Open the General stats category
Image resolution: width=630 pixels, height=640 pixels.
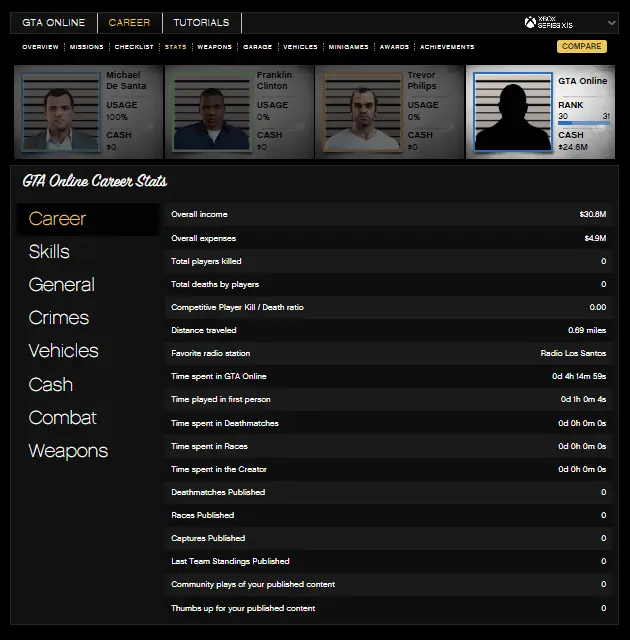[62, 285]
